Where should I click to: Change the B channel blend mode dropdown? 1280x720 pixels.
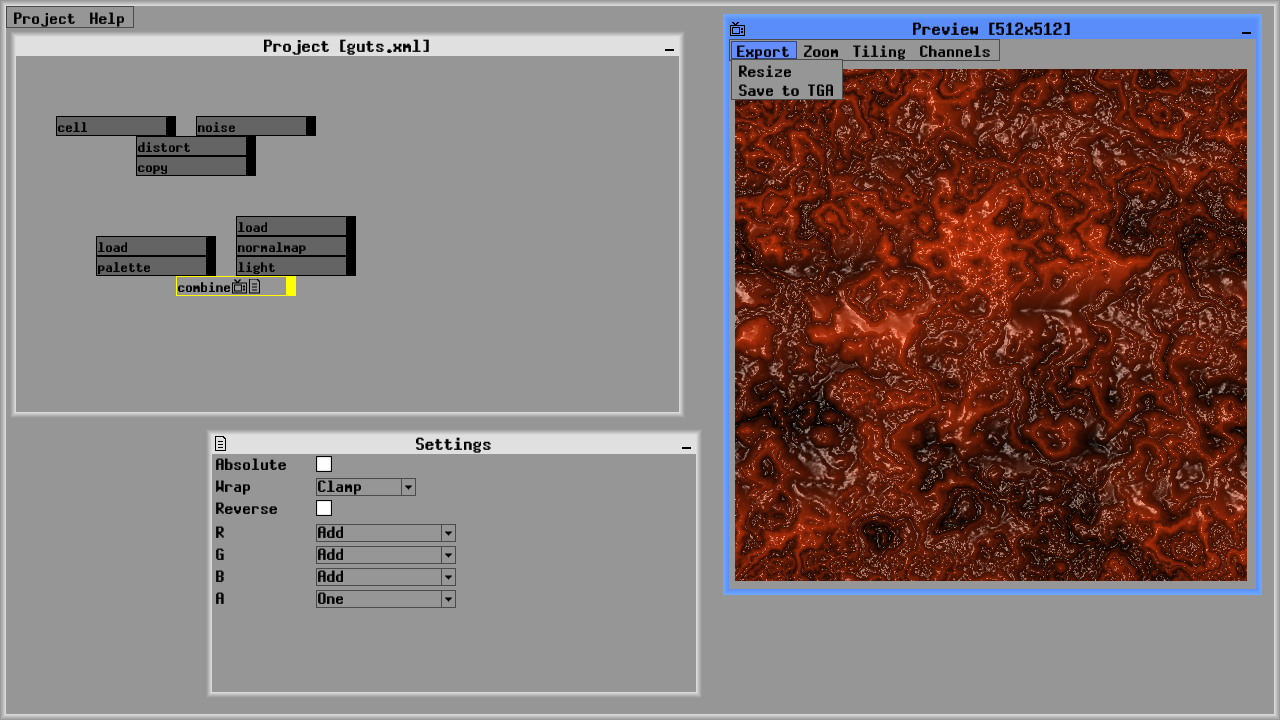(x=385, y=577)
